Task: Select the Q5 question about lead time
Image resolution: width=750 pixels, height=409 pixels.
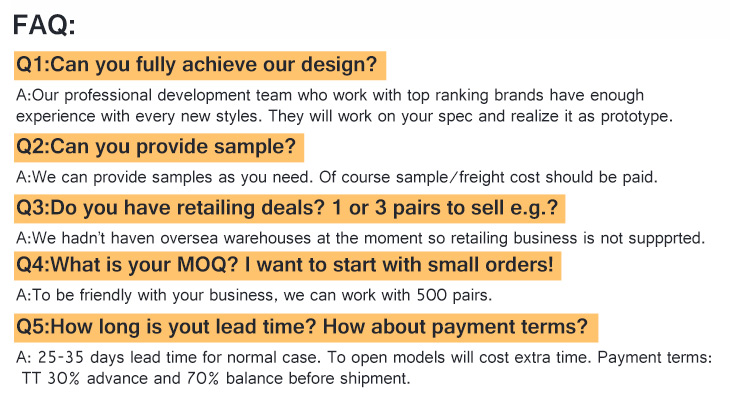Action: click(302, 327)
